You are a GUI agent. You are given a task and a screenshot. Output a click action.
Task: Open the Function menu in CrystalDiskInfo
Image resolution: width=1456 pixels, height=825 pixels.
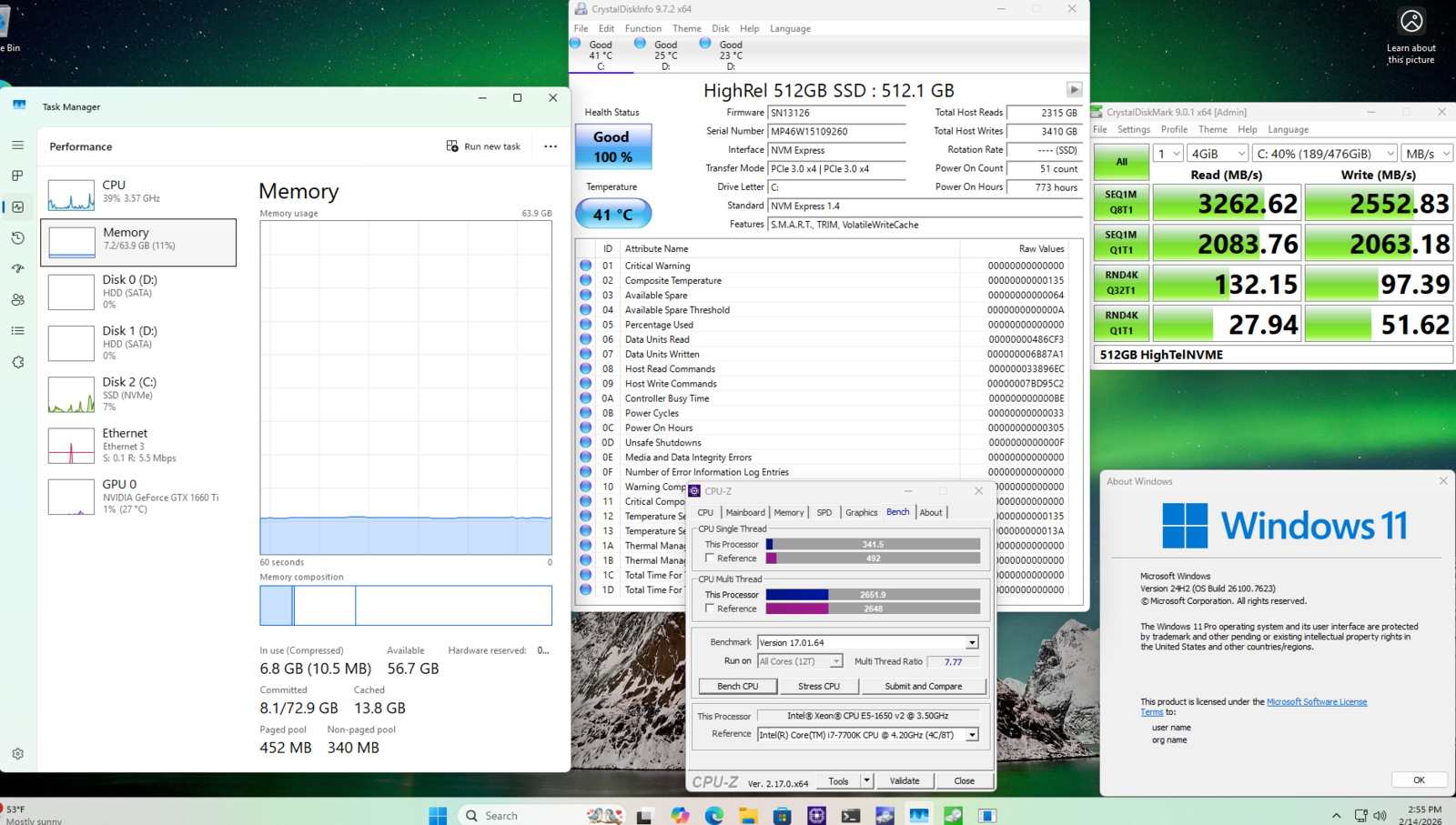pyautogui.click(x=642, y=28)
